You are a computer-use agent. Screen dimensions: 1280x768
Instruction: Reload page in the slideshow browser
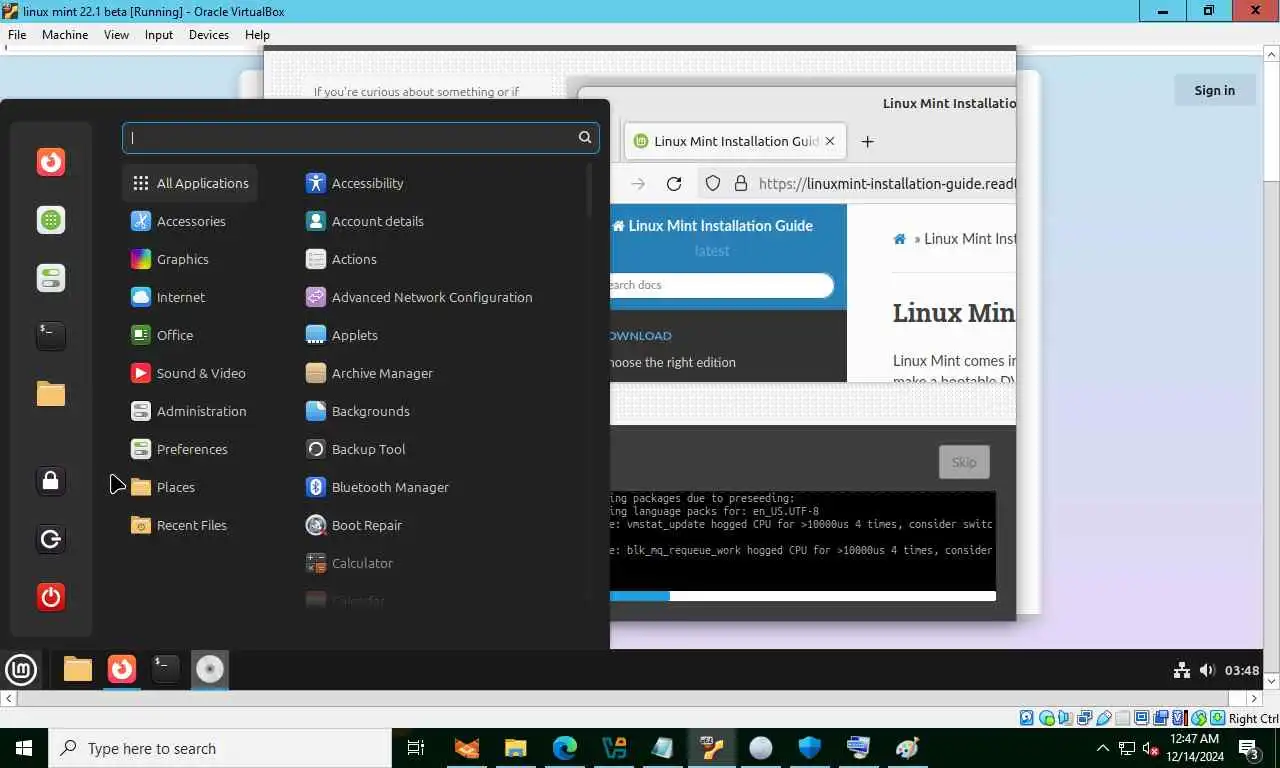click(674, 184)
